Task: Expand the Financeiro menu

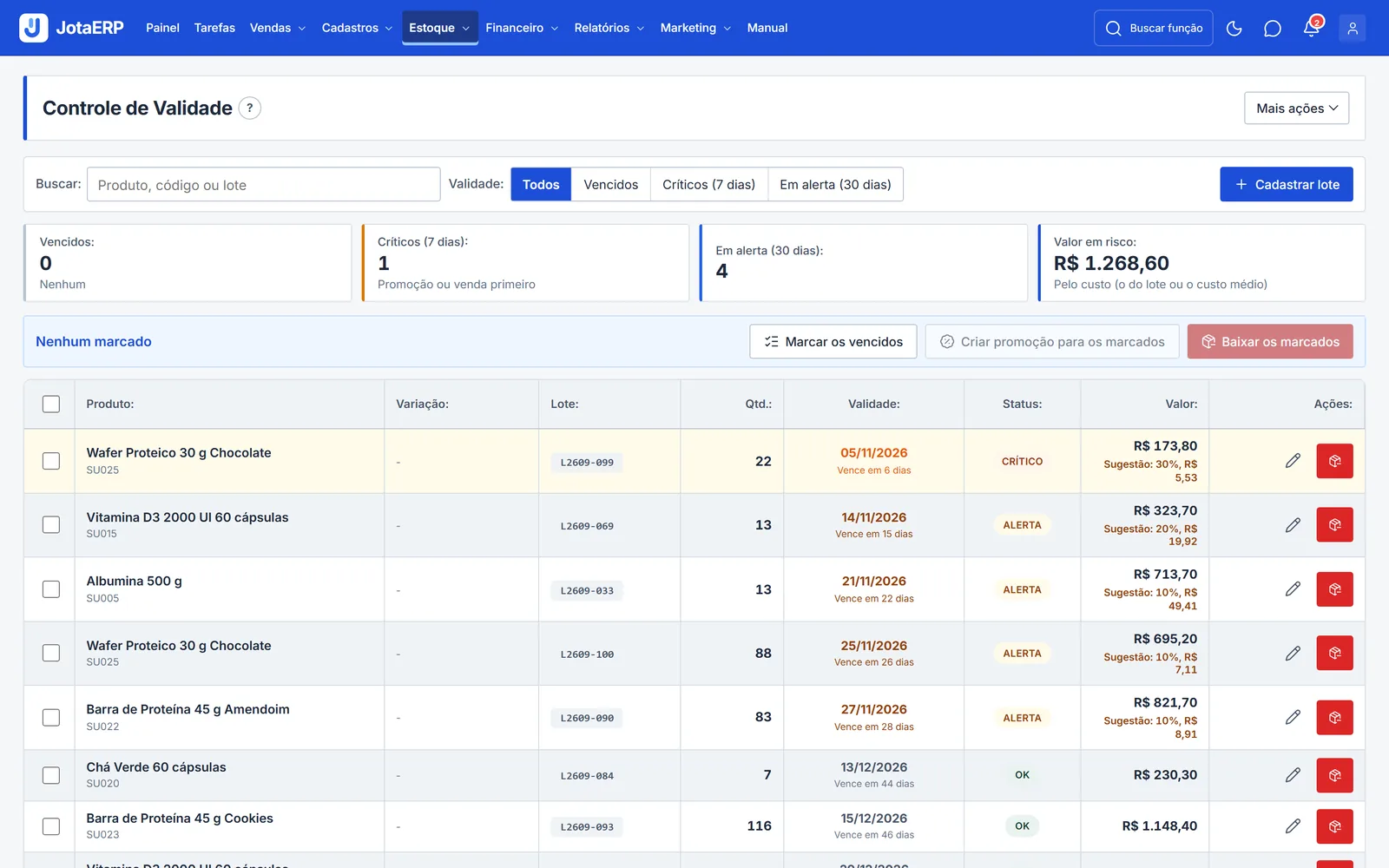Action: (522, 28)
